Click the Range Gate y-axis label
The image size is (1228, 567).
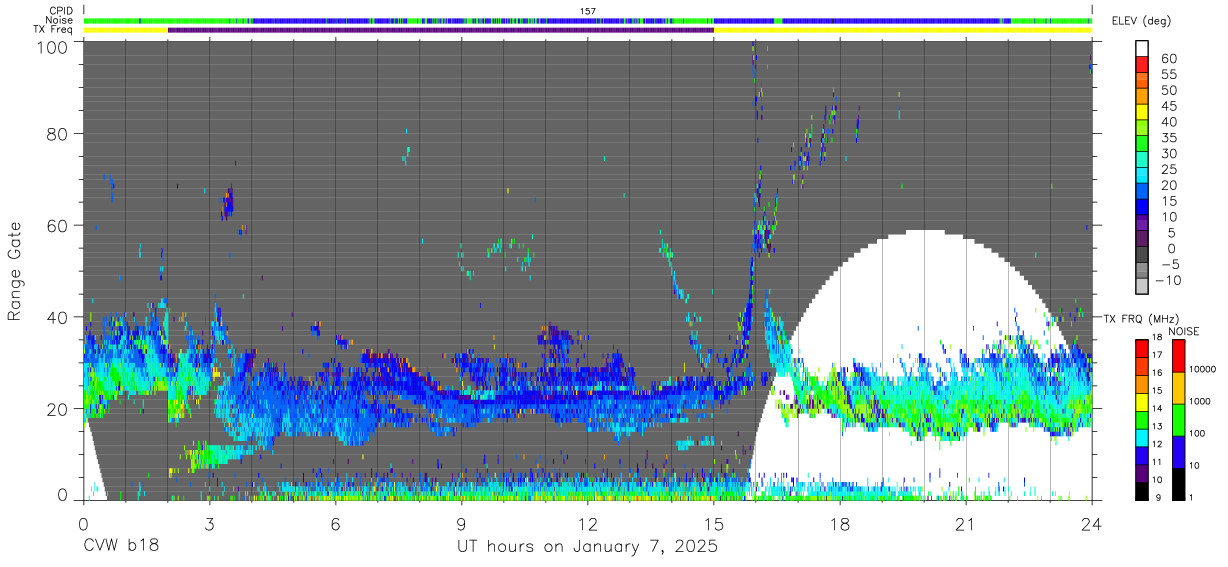click(15, 271)
